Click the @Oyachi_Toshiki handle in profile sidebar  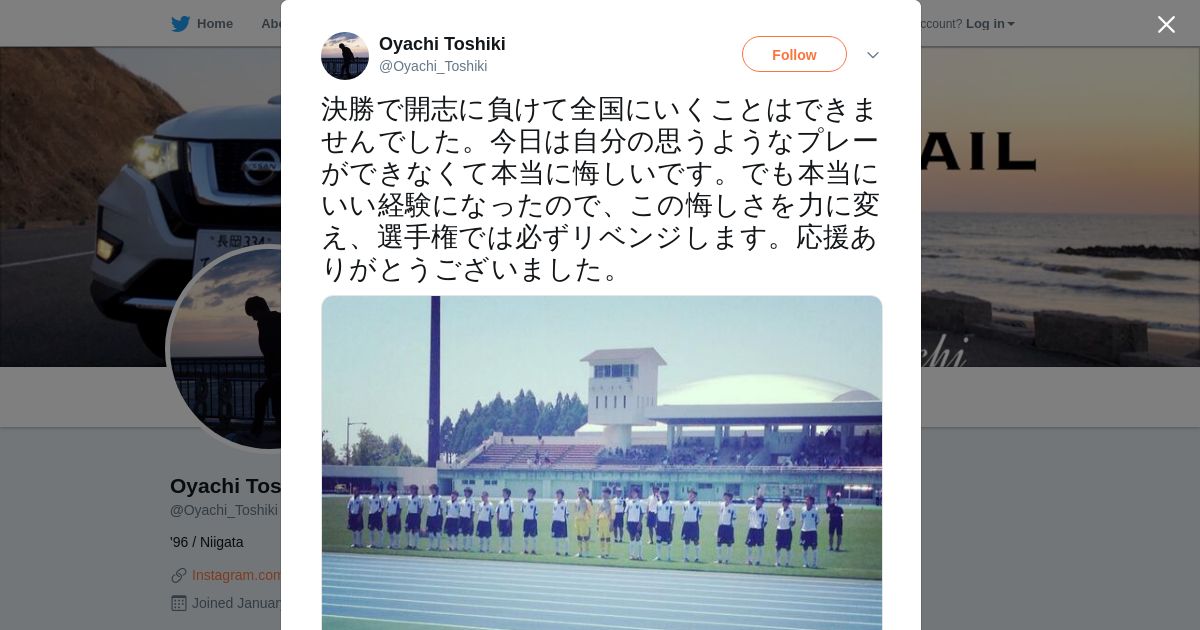click(224, 510)
